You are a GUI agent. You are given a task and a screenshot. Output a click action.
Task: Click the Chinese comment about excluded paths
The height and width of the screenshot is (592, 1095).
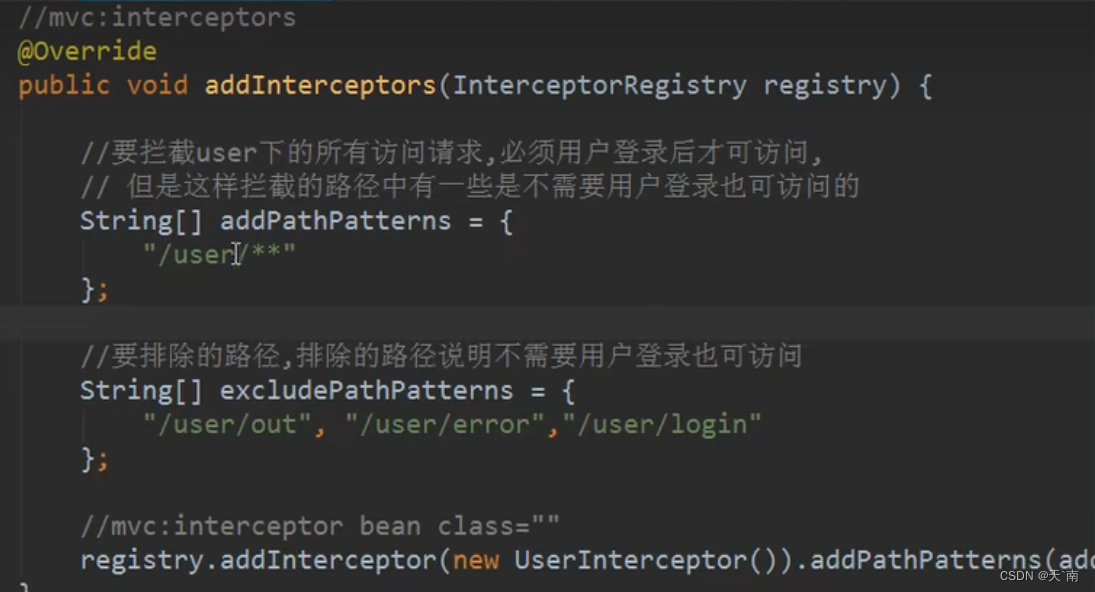441,356
